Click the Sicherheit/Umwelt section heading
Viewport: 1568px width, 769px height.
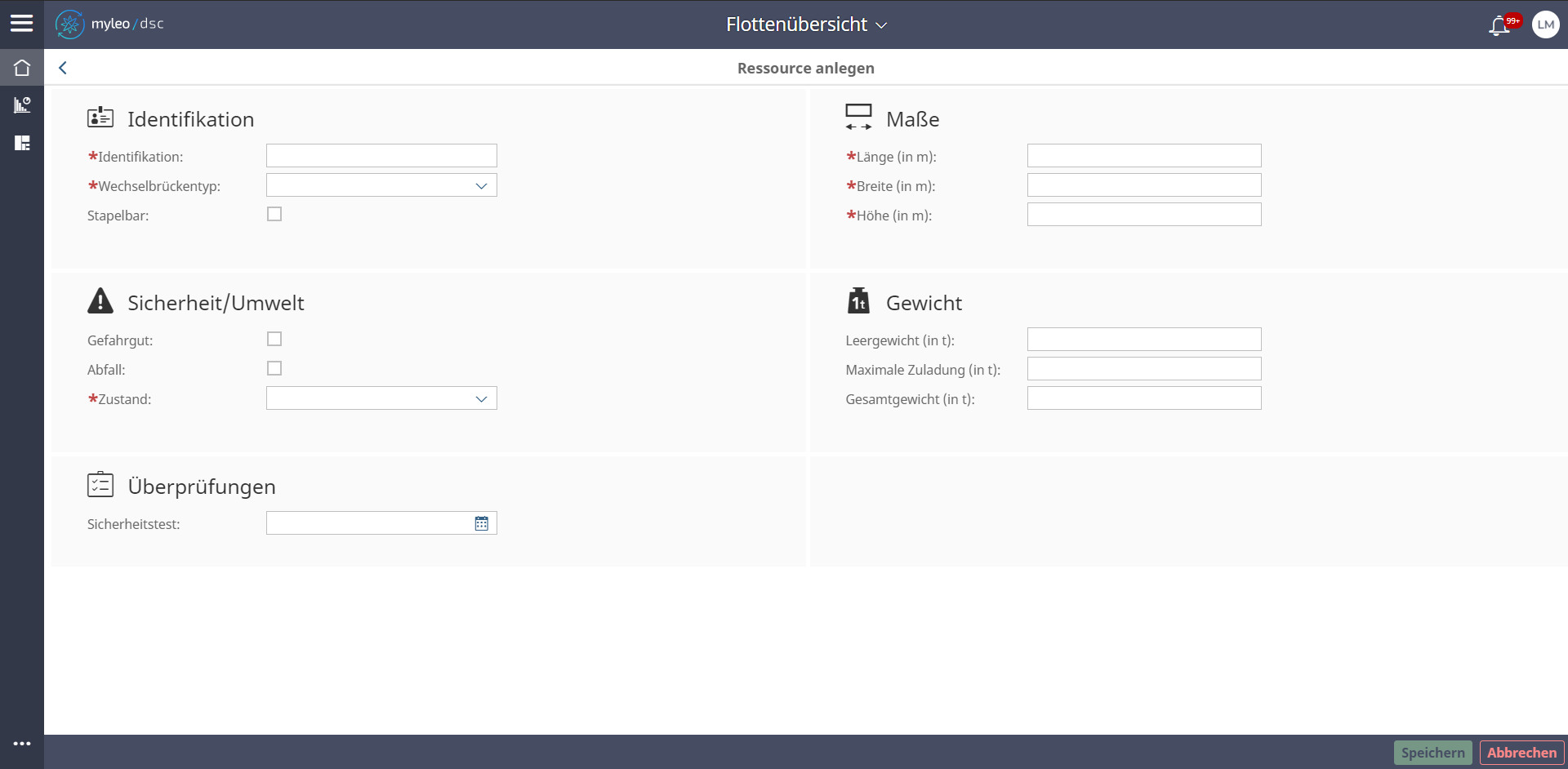coord(216,303)
